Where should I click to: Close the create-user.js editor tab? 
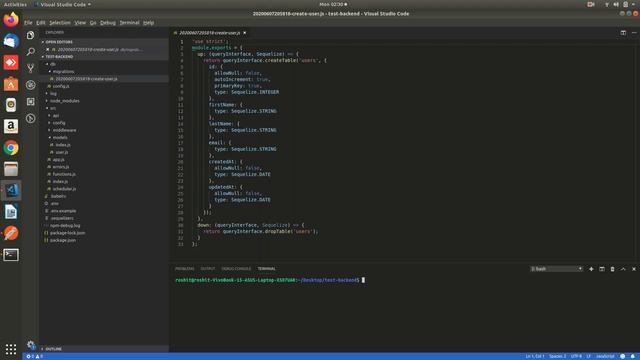tap(244, 33)
